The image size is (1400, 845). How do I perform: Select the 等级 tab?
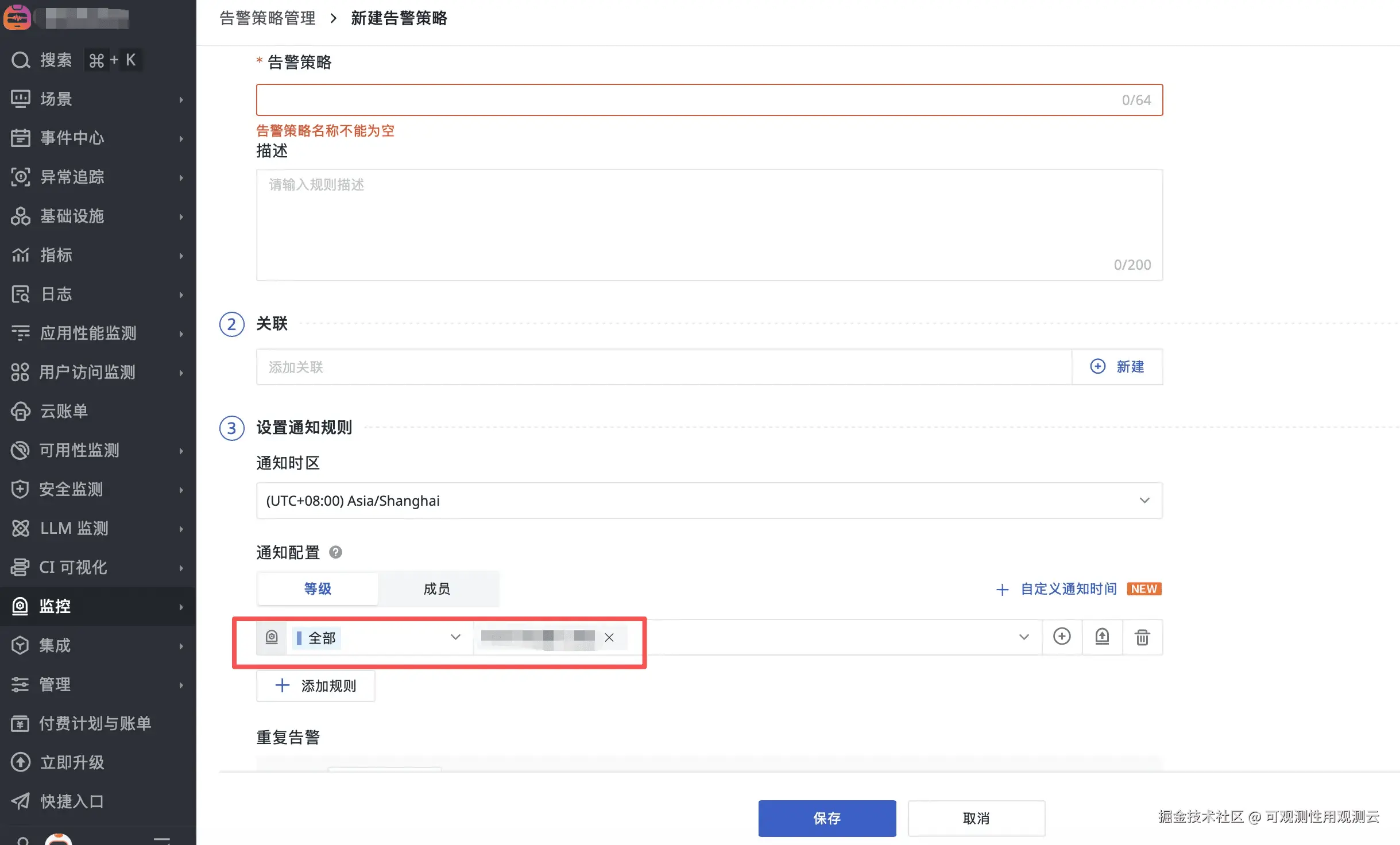(x=318, y=588)
